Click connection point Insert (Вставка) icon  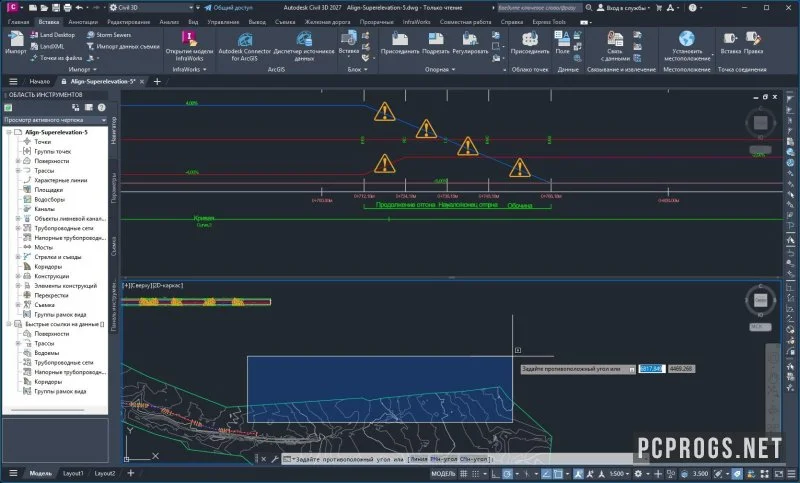pyautogui.click(x=730, y=38)
